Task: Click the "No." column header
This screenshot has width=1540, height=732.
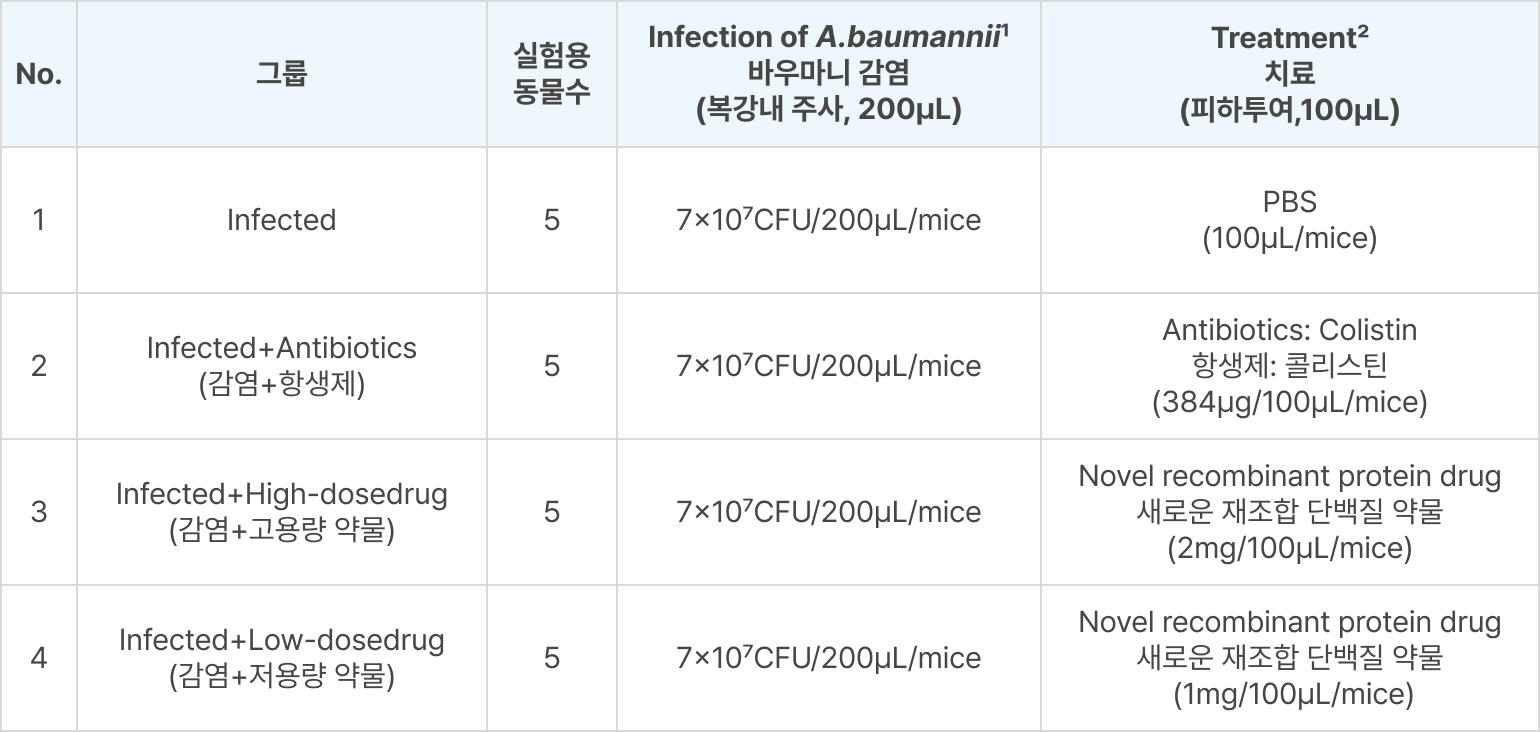Action: 39,74
